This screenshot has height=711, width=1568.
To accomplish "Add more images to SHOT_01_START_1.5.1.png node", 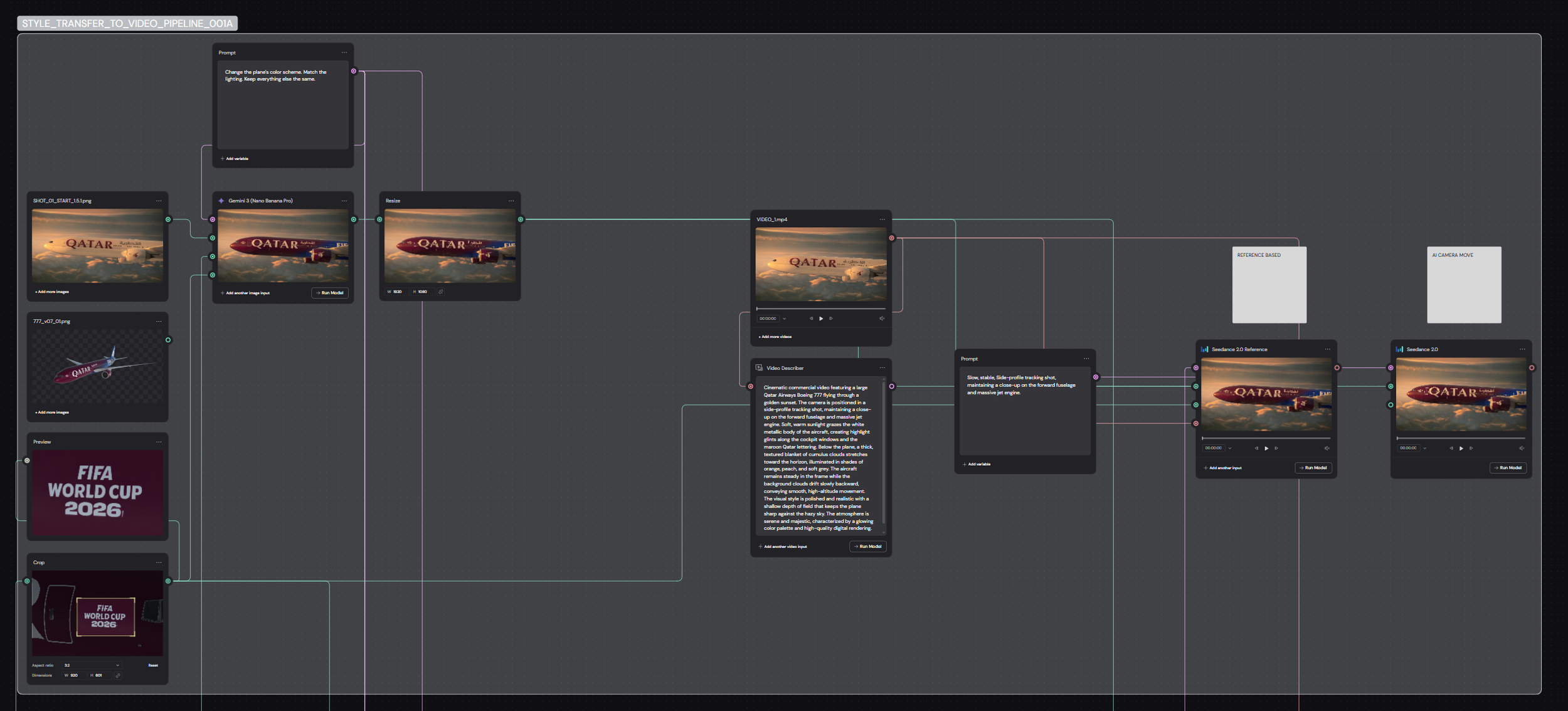I will pyautogui.click(x=52, y=292).
